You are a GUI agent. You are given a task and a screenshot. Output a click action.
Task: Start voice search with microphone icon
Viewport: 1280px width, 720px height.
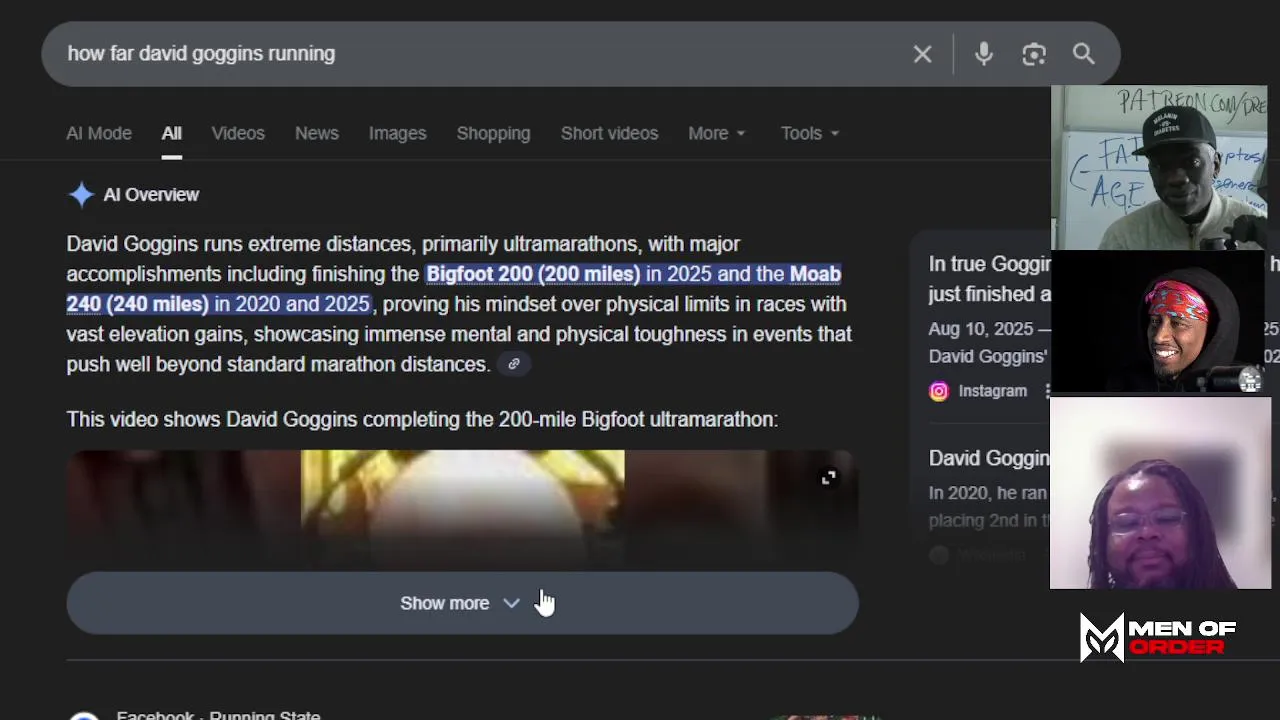coord(984,54)
